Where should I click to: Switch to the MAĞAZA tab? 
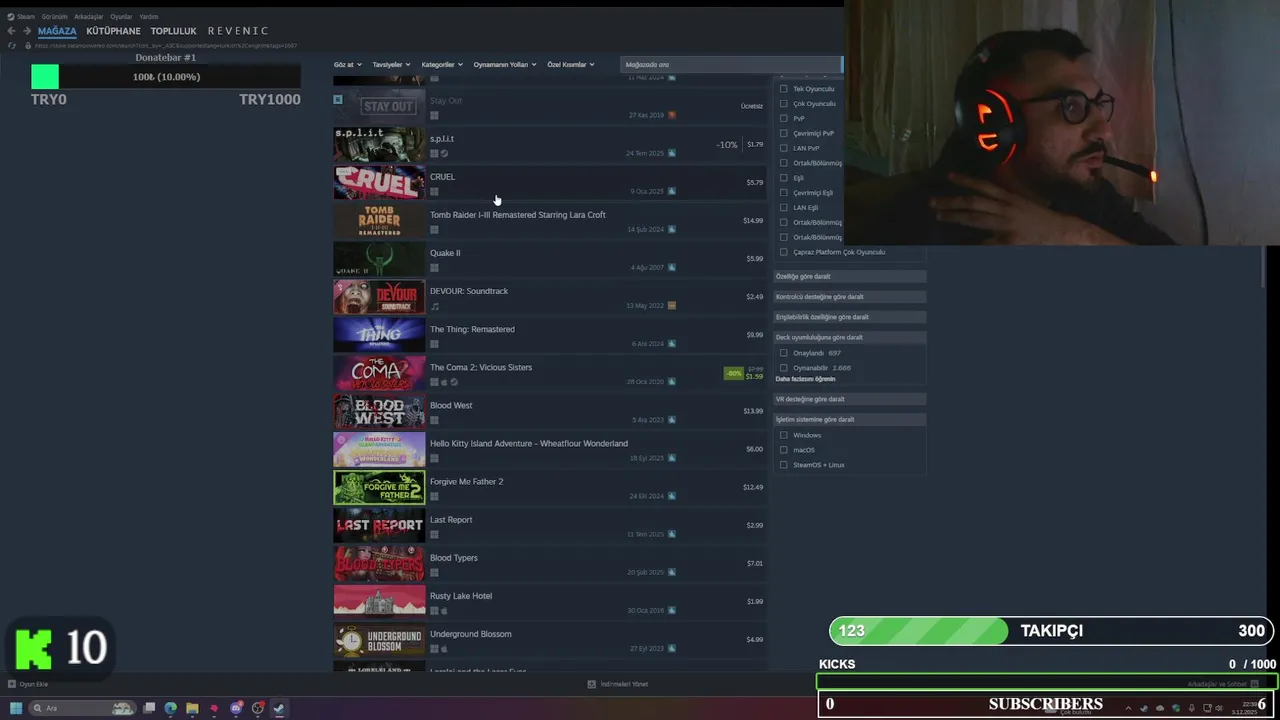(x=57, y=31)
